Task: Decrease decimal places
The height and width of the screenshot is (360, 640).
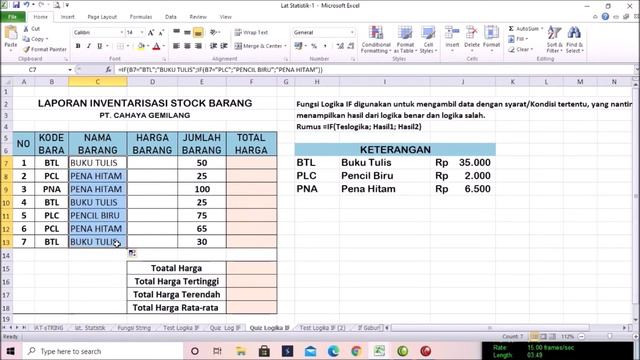Action: coord(351,46)
